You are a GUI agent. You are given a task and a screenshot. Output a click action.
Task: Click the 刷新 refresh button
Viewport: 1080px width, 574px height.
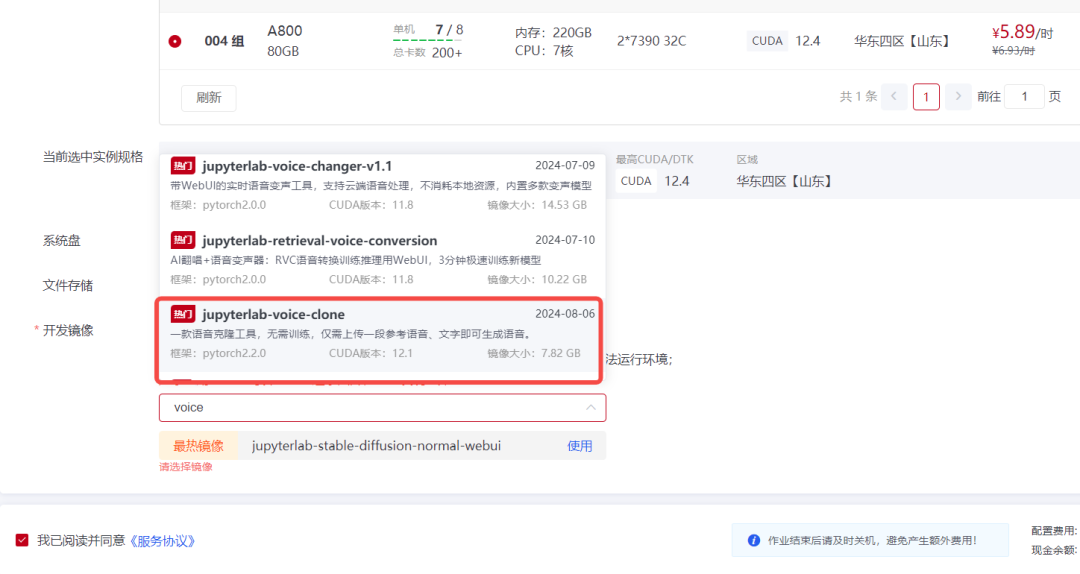pyautogui.click(x=208, y=97)
